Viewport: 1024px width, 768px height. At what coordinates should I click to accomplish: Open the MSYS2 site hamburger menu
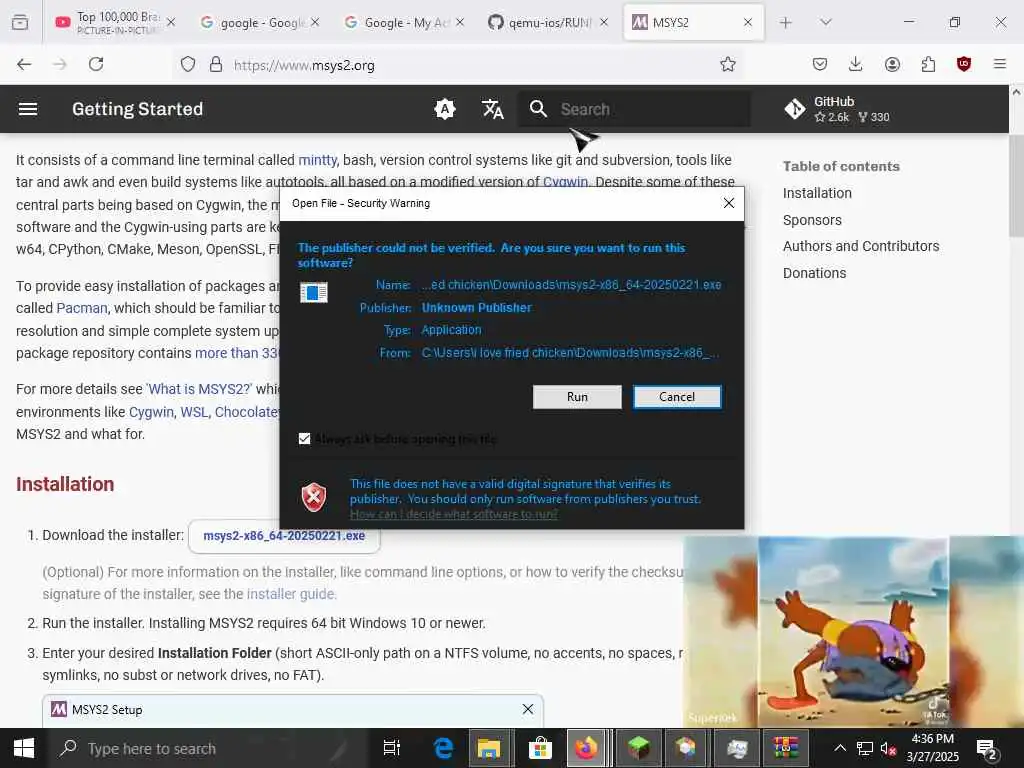[x=27, y=109]
